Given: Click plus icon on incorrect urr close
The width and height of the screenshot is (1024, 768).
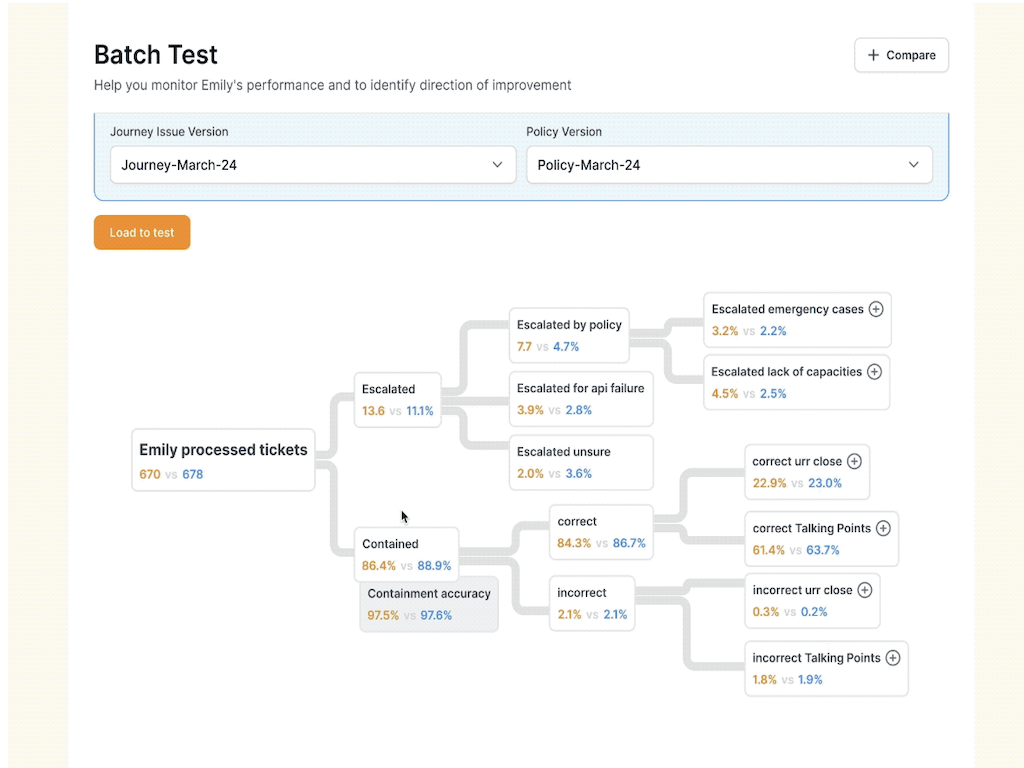Looking at the screenshot, I should click(865, 590).
